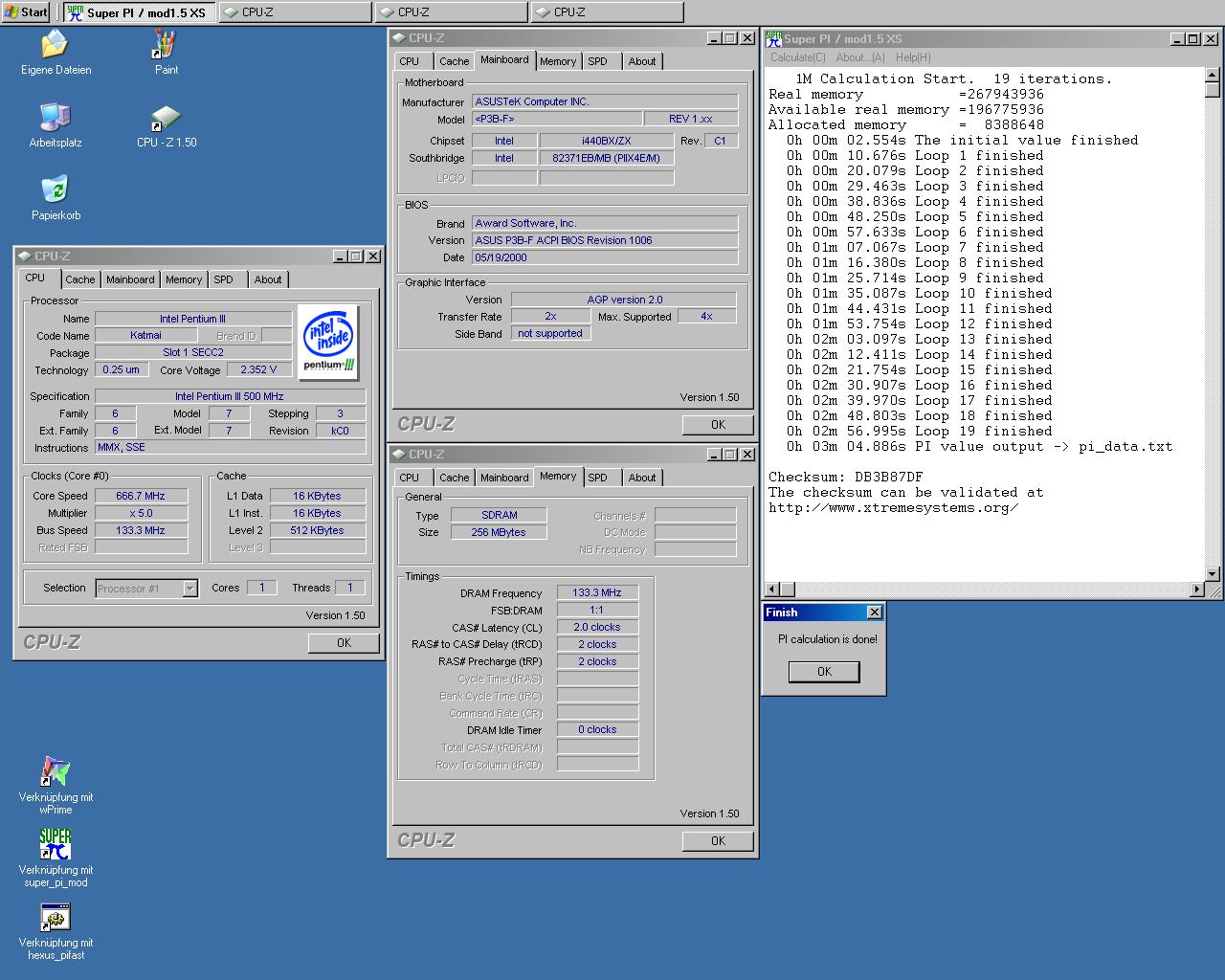This screenshot has height=980, width=1225.
Task: Open the Processor #1 selection dropdown
Action: pos(189,589)
